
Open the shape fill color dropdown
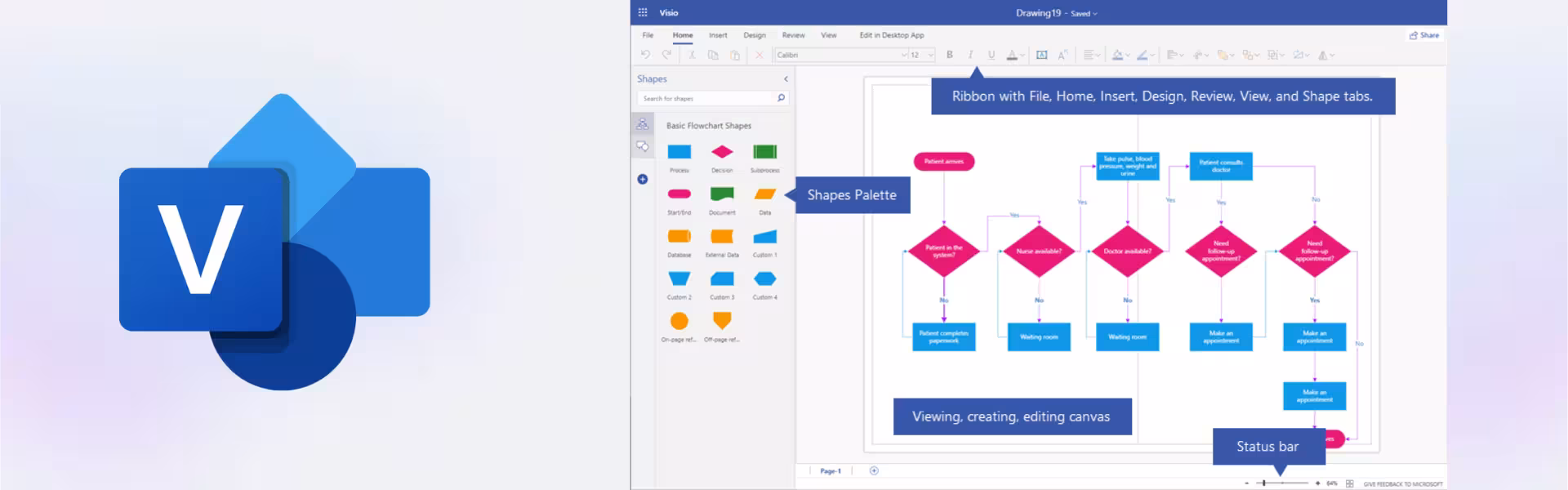pos(1121,55)
